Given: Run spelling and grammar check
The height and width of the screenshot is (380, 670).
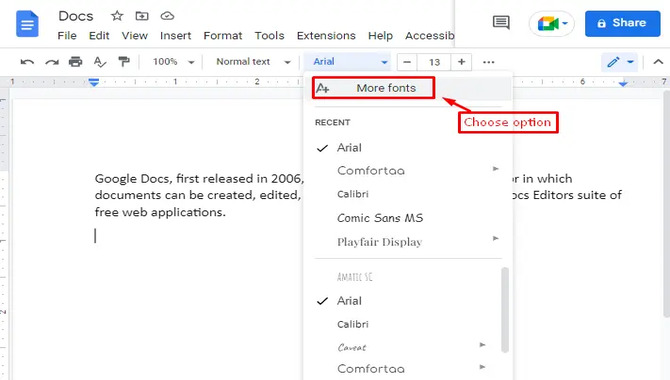Looking at the screenshot, I should (x=100, y=62).
